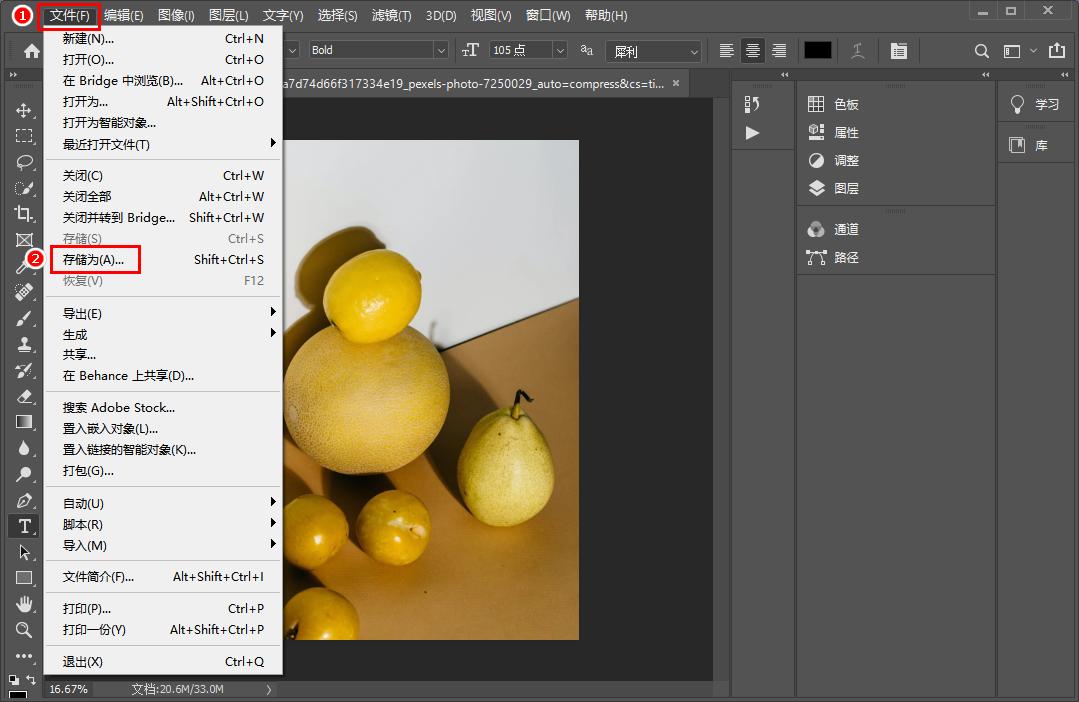Click 存储为(A)... menu entry
Viewport: 1079px width, 702px height.
94,260
